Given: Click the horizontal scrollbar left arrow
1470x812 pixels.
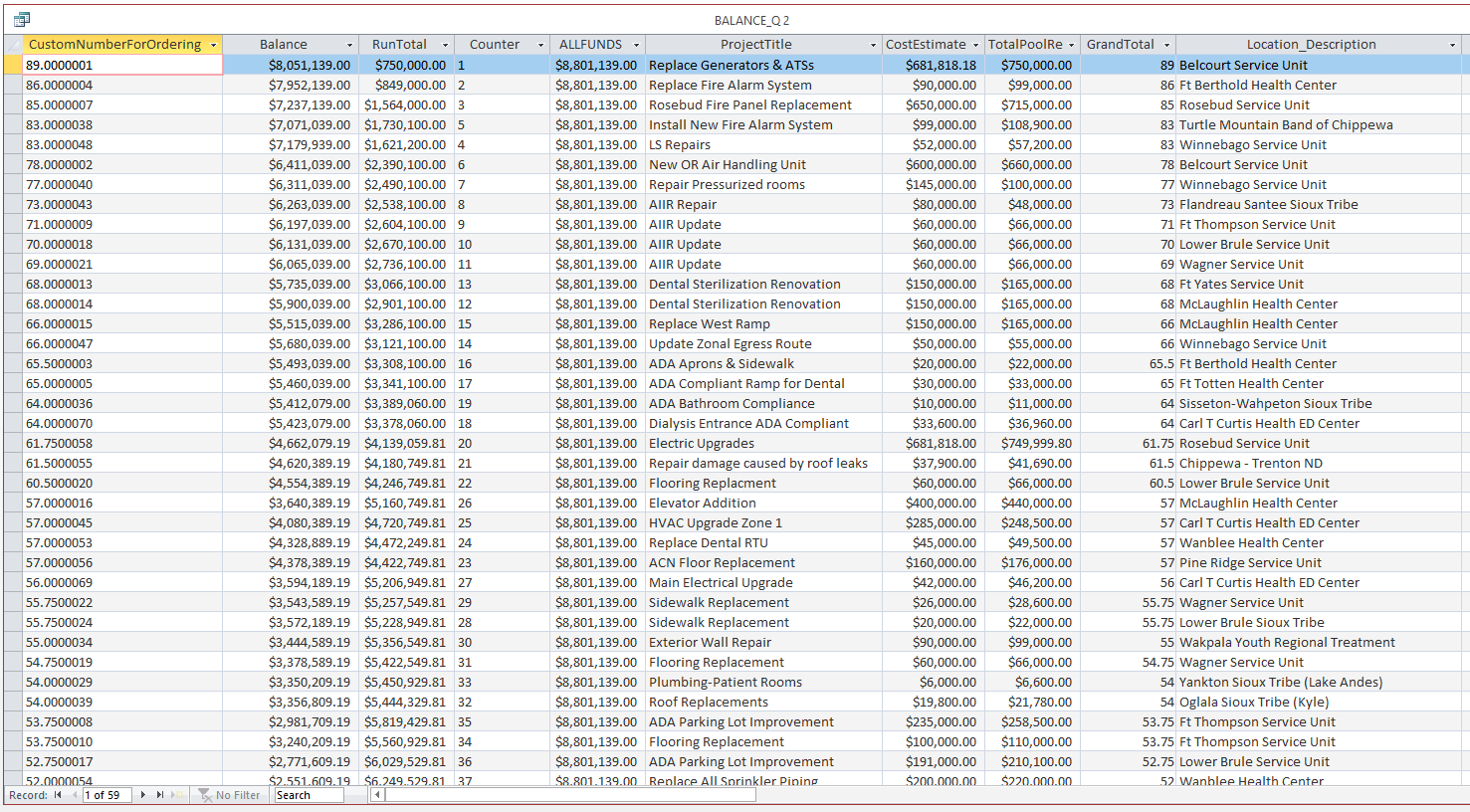Looking at the screenshot, I should (378, 795).
